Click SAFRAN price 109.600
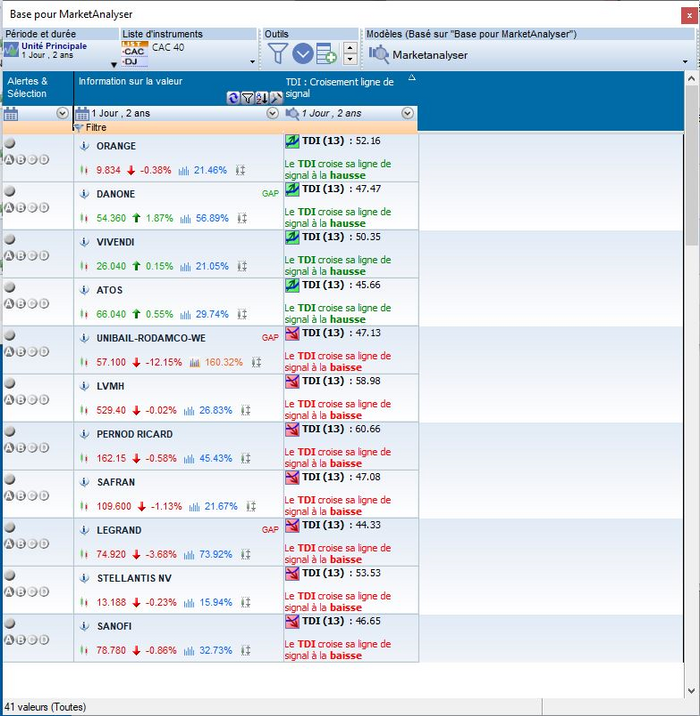This screenshot has height=716, width=700. (x=114, y=506)
